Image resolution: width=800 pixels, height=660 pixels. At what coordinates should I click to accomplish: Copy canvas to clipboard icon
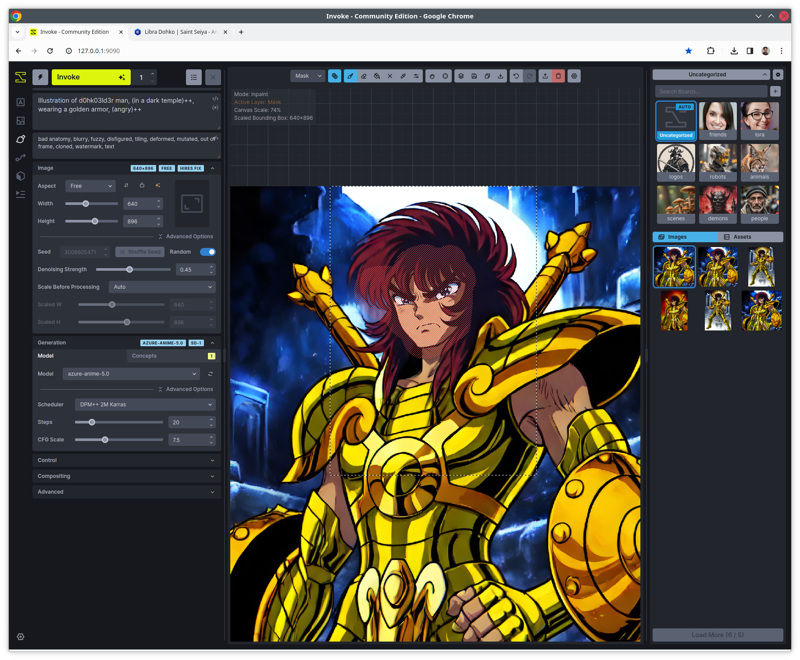click(x=487, y=76)
